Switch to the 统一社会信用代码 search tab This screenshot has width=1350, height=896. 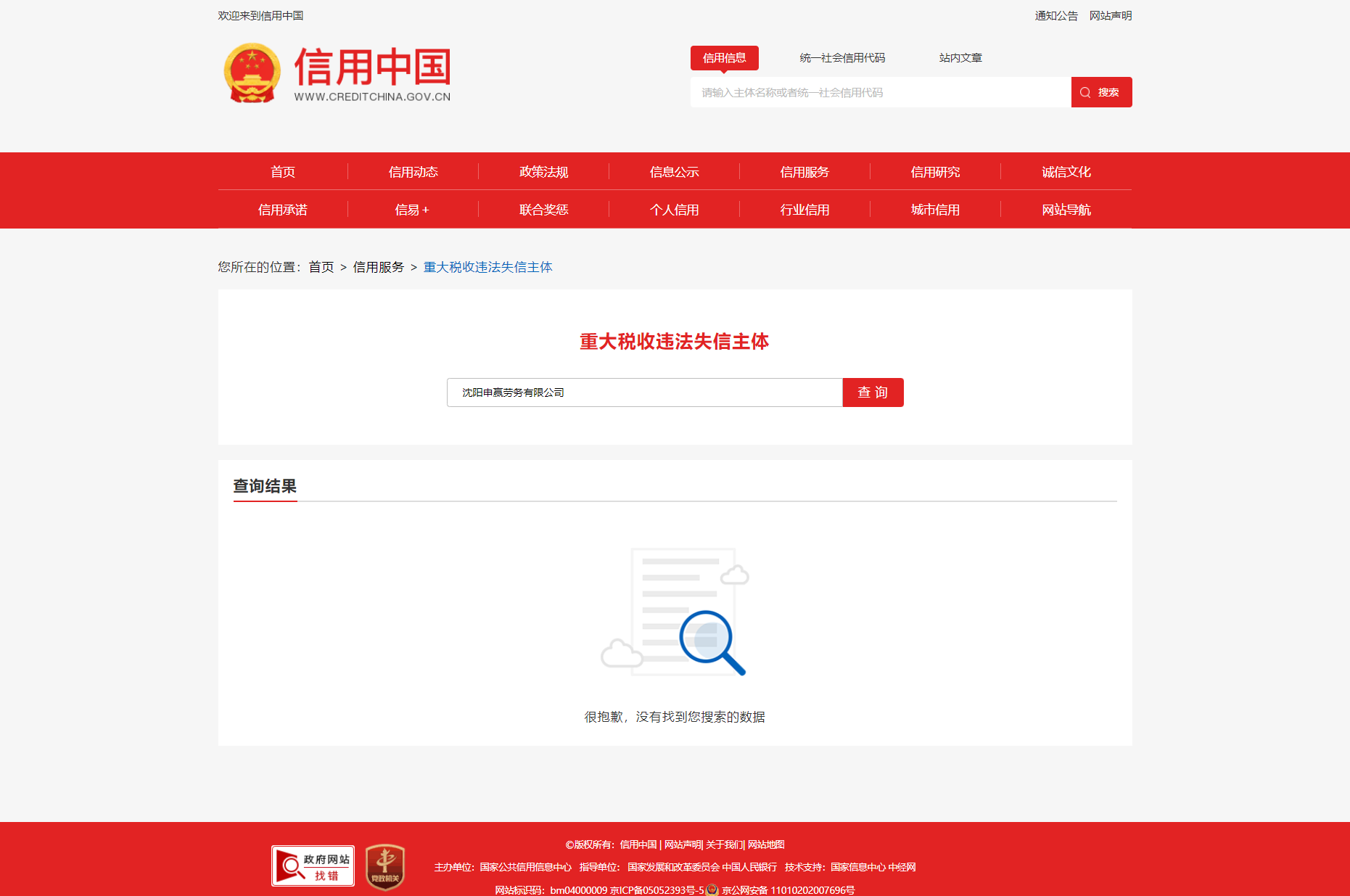pos(842,58)
